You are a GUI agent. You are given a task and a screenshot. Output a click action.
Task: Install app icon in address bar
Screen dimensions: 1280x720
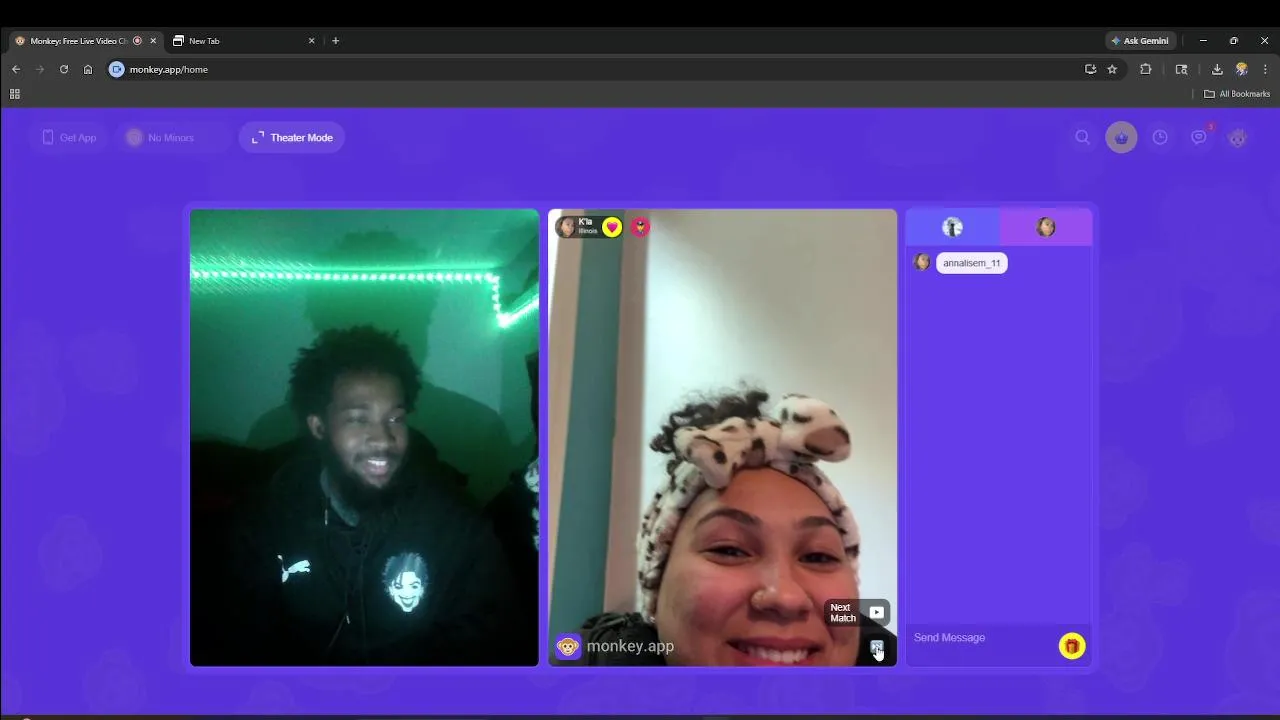pos(1090,69)
